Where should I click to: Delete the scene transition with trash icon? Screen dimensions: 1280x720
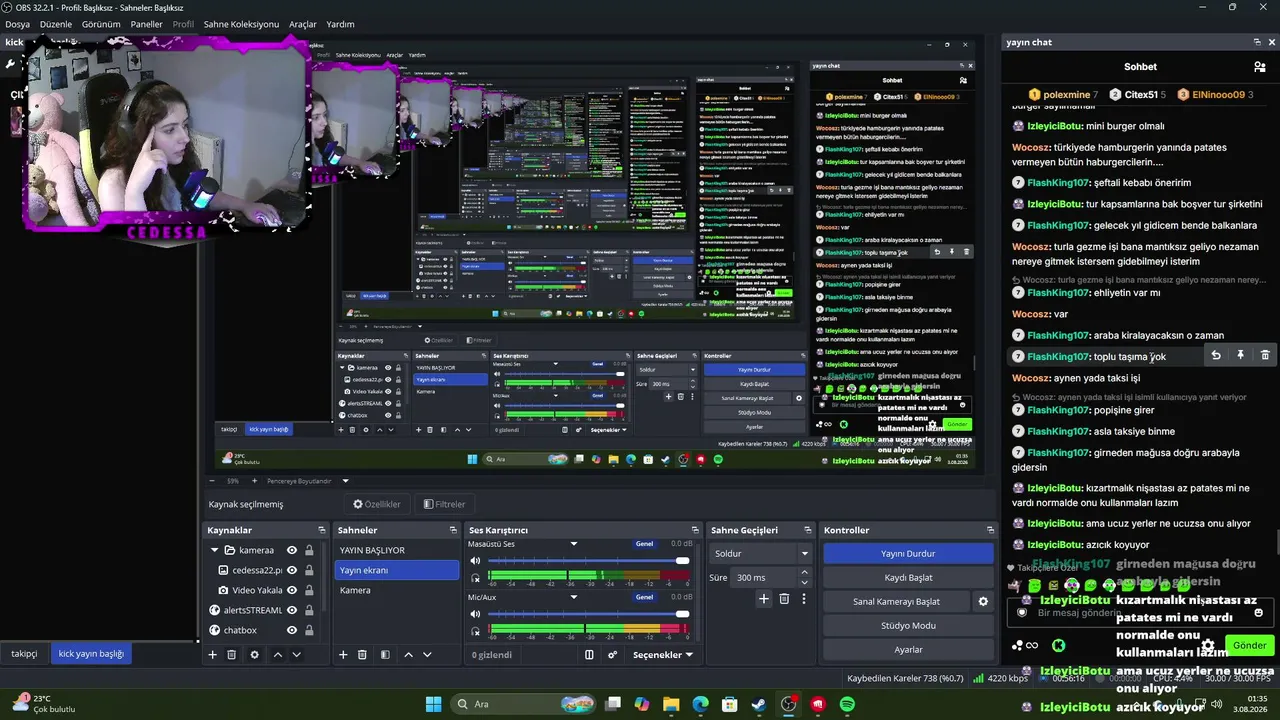(x=784, y=599)
